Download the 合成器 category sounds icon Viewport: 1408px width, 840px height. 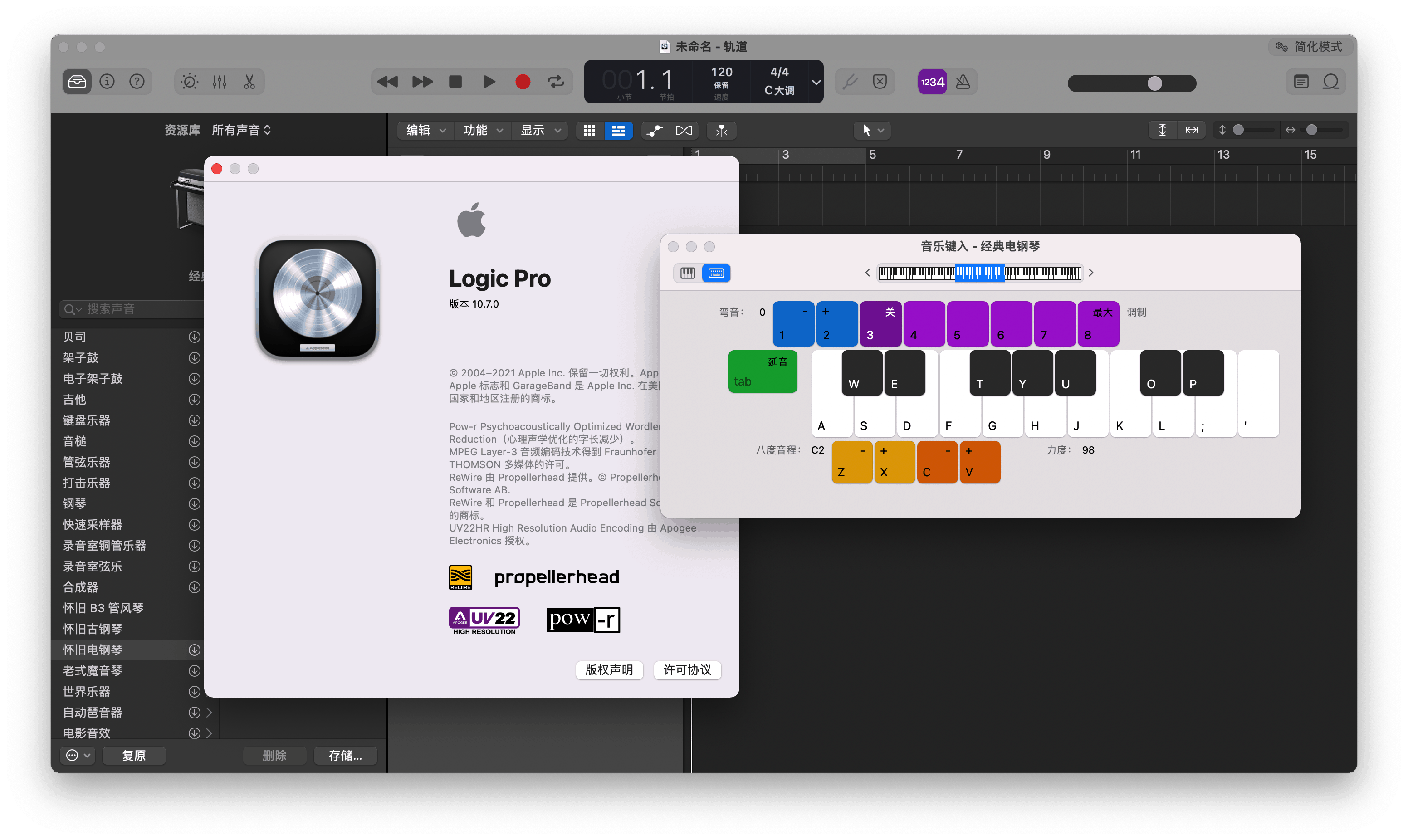194,587
